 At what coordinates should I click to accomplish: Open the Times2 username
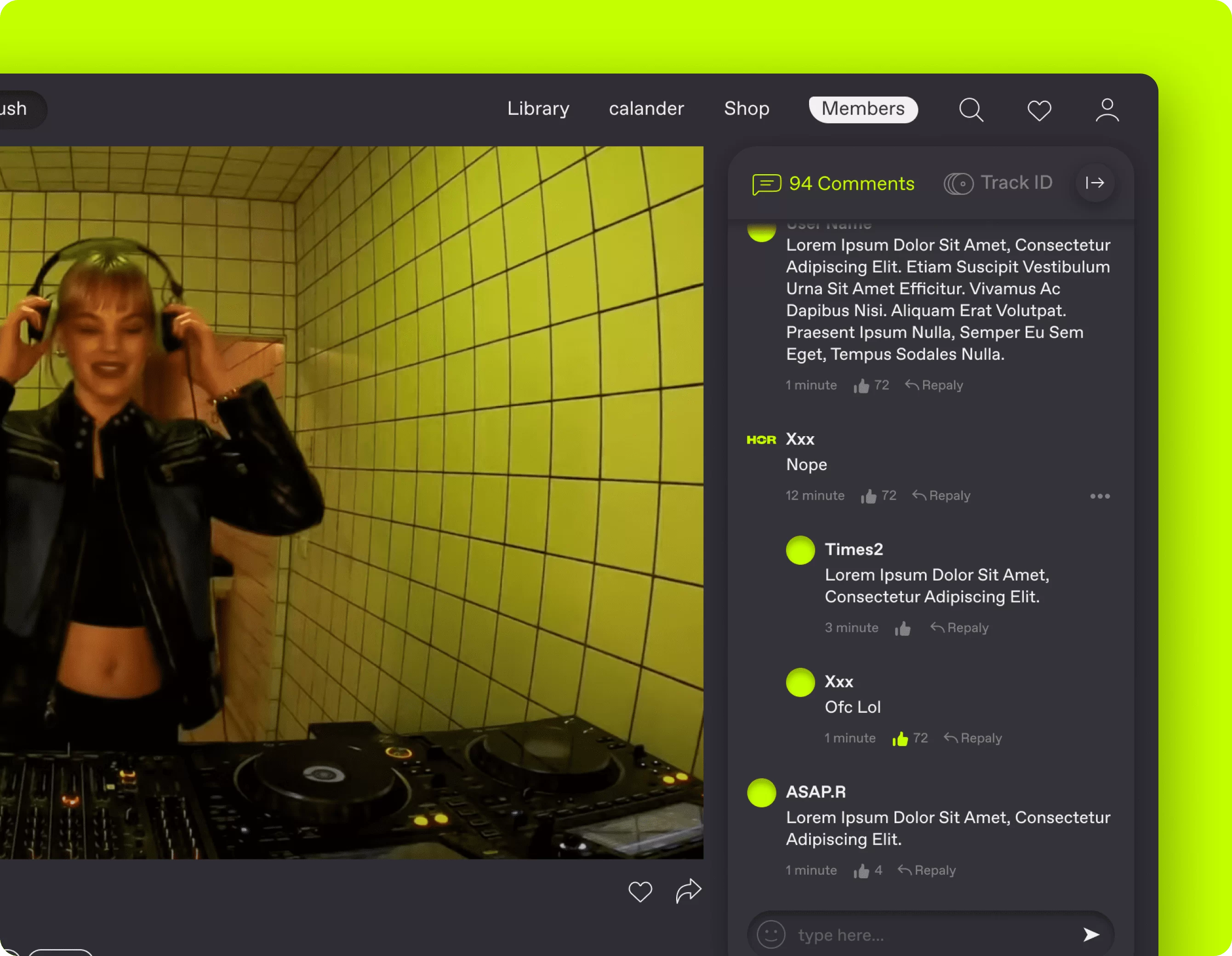[854, 549]
